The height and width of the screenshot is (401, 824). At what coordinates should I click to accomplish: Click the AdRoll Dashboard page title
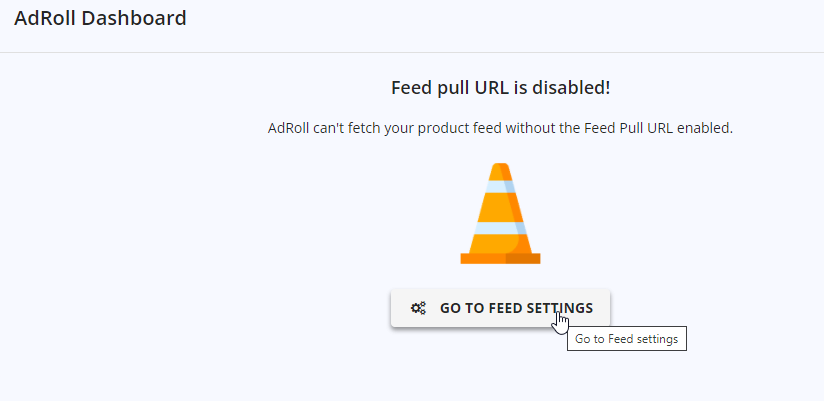(x=100, y=18)
